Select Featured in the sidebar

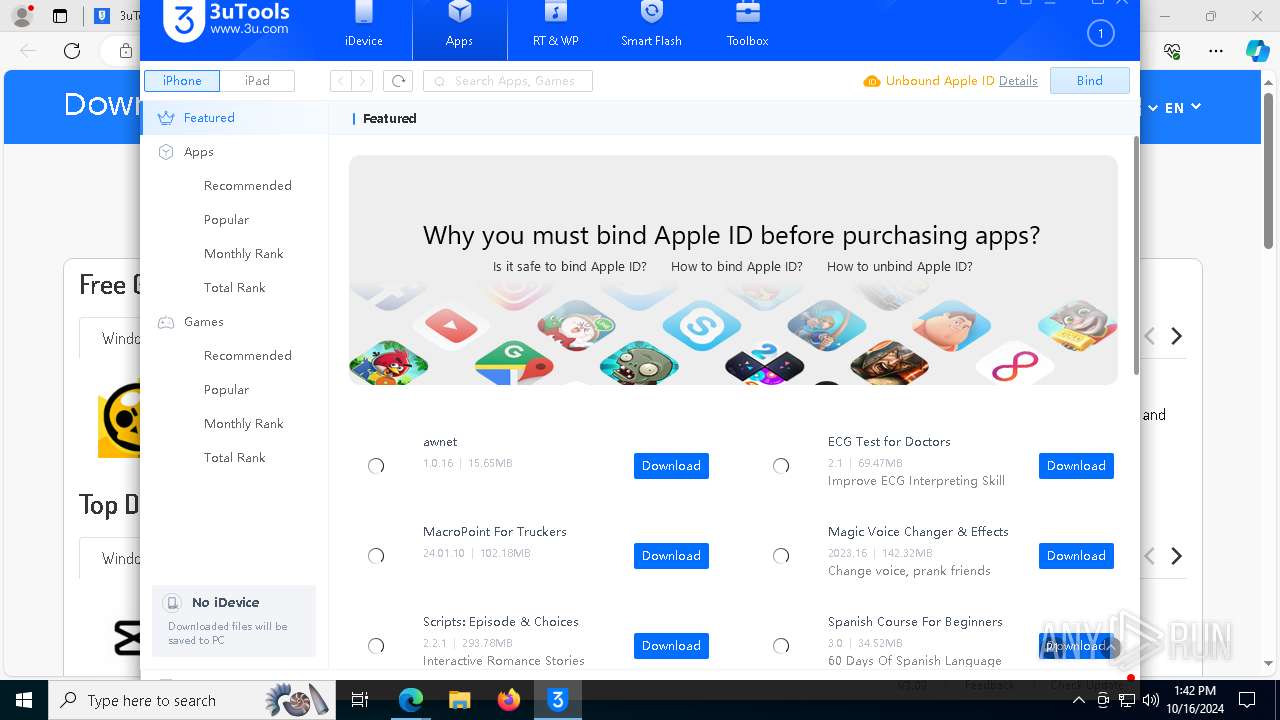[x=234, y=118]
